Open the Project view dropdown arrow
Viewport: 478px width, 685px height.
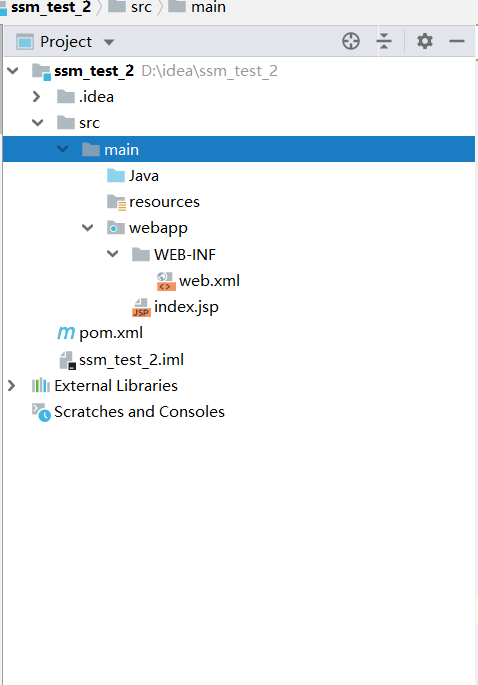tap(109, 42)
